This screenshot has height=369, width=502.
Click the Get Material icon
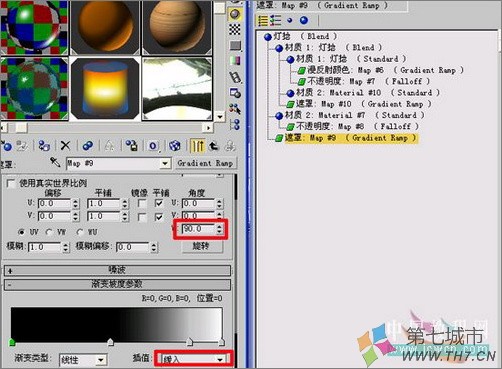point(6,146)
